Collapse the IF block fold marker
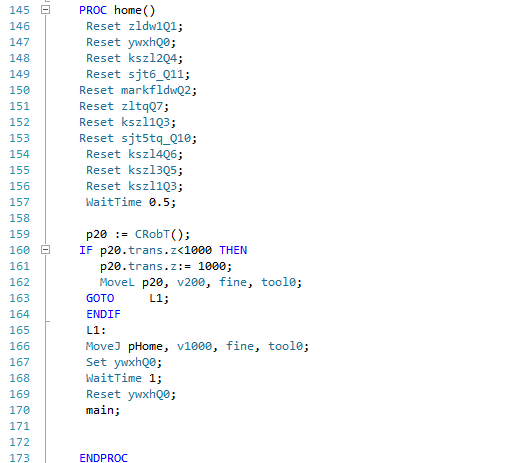The width and height of the screenshot is (515, 463). pos(46,250)
